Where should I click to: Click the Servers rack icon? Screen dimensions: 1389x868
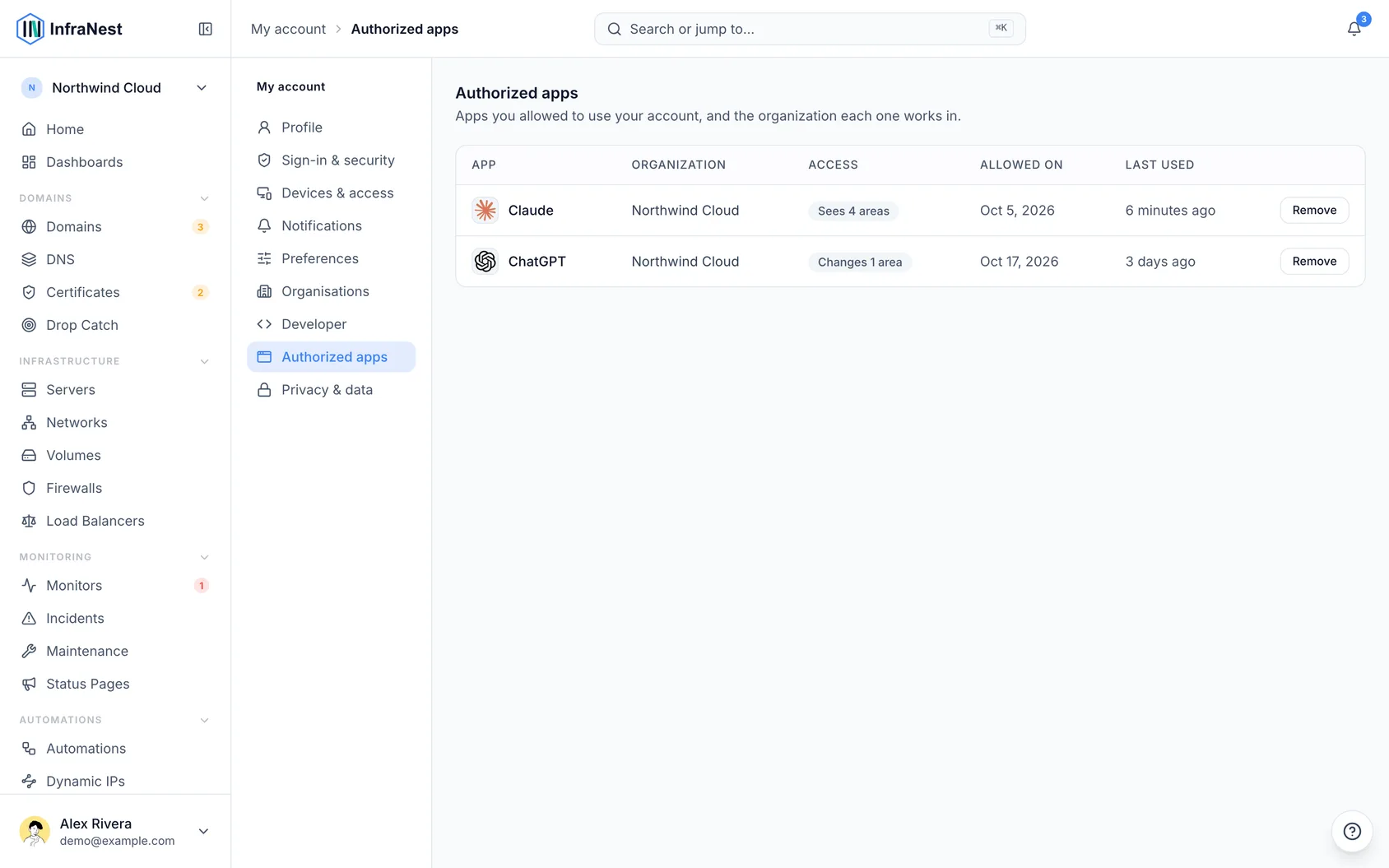tap(29, 390)
